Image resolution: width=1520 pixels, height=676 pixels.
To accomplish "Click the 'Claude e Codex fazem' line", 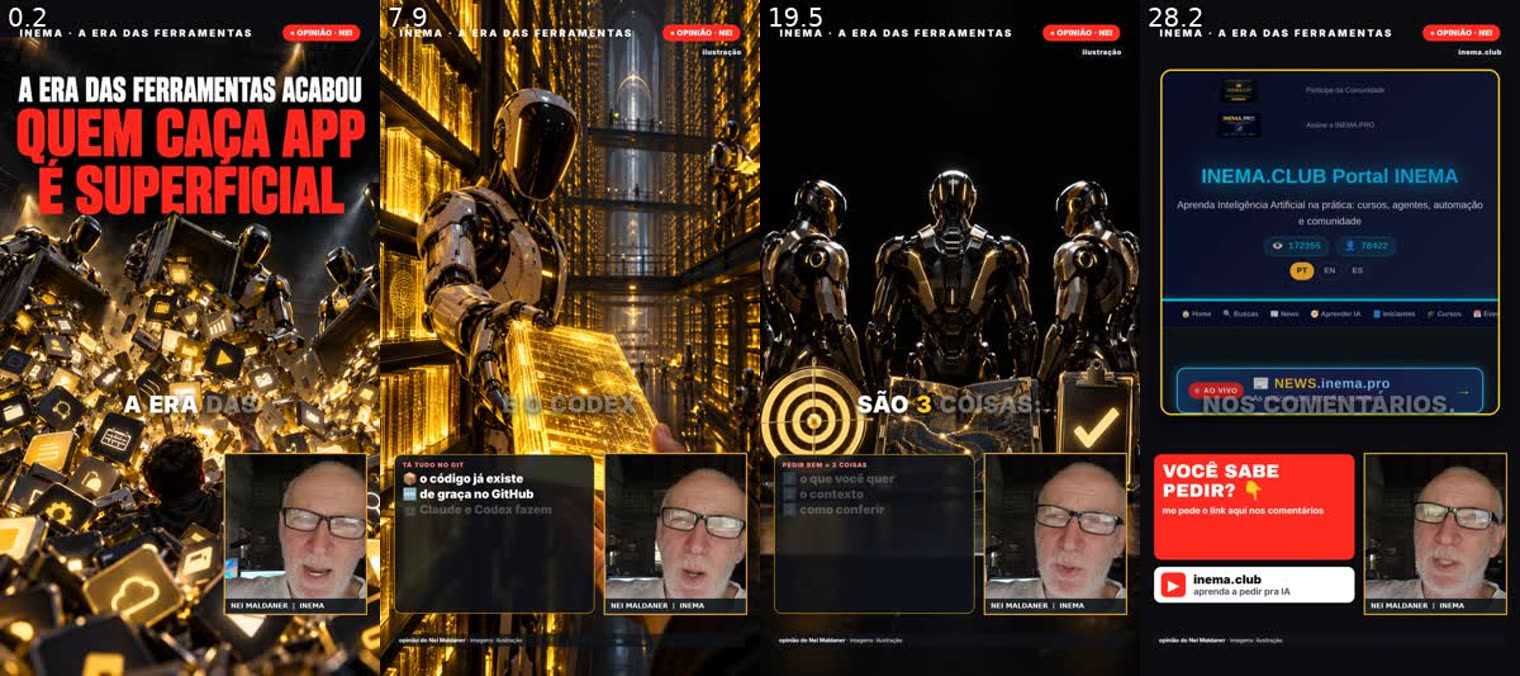I will (x=485, y=510).
